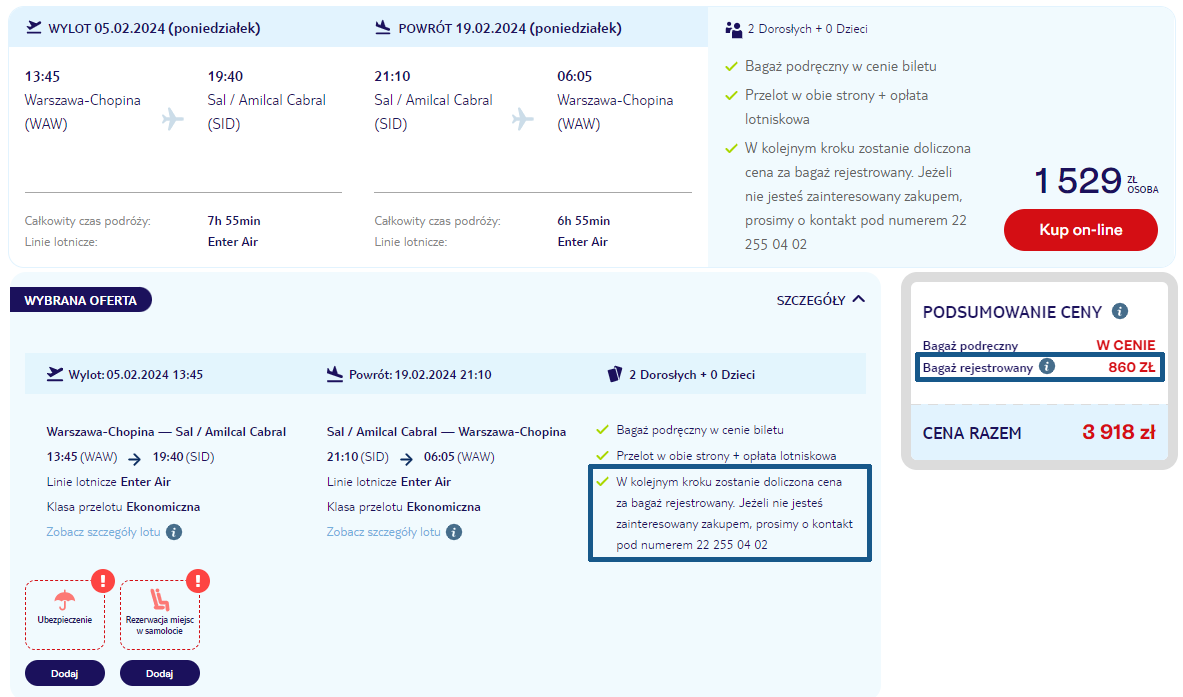Screen dimensions: 1183x697
Task: Click Dodaj button under Rezerwacja miejsc
Action: click(x=160, y=673)
